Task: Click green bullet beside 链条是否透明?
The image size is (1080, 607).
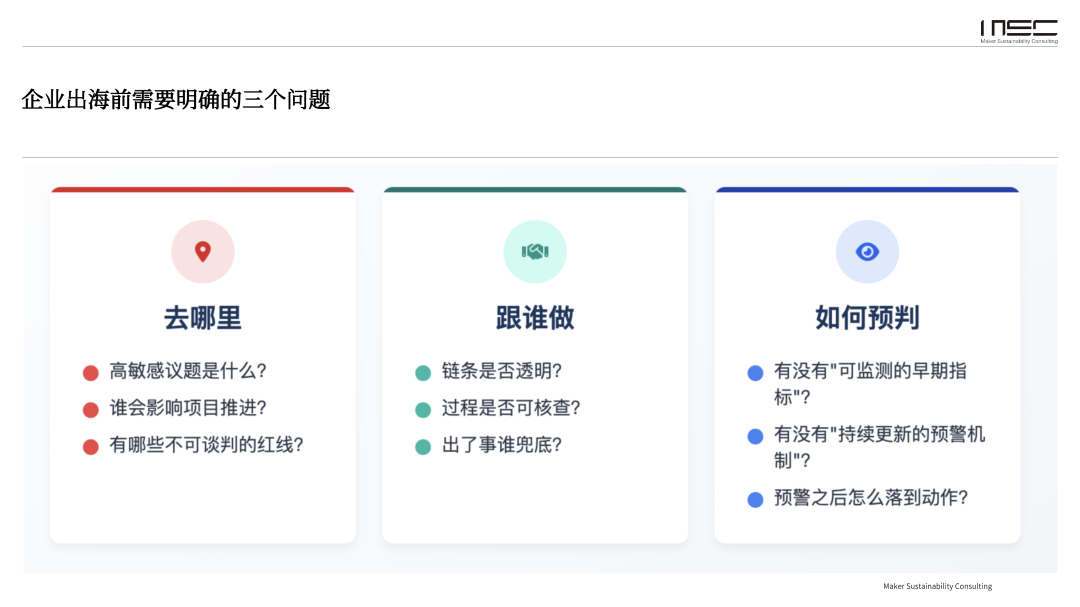Action: (423, 373)
